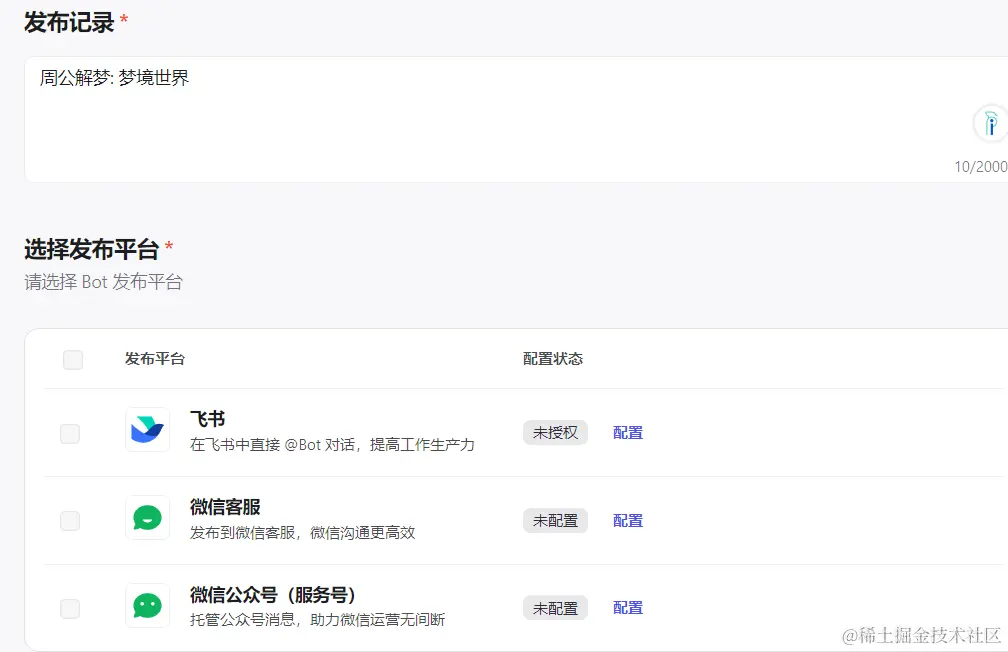1008x652 pixels.
Task: Click into the 发布记录 text area
Action: pos(516,120)
